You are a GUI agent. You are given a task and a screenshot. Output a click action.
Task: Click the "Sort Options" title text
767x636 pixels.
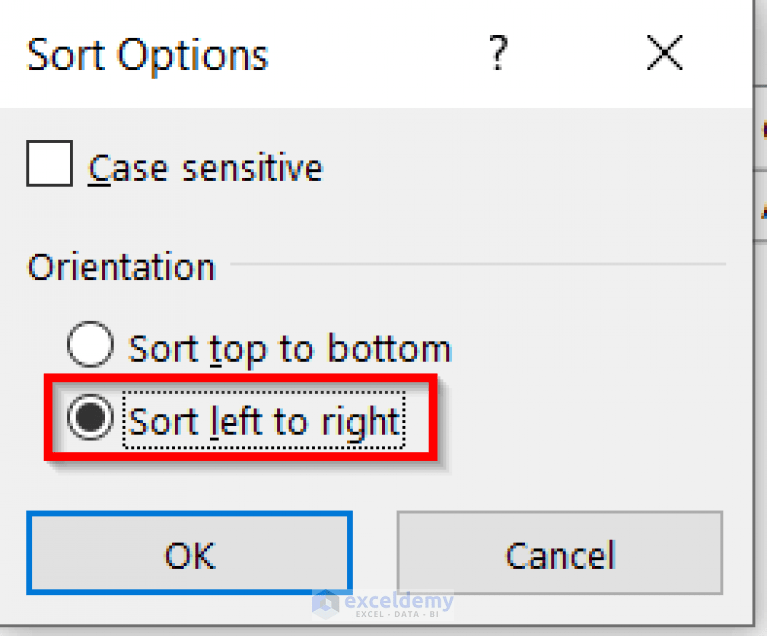(x=147, y=54)
